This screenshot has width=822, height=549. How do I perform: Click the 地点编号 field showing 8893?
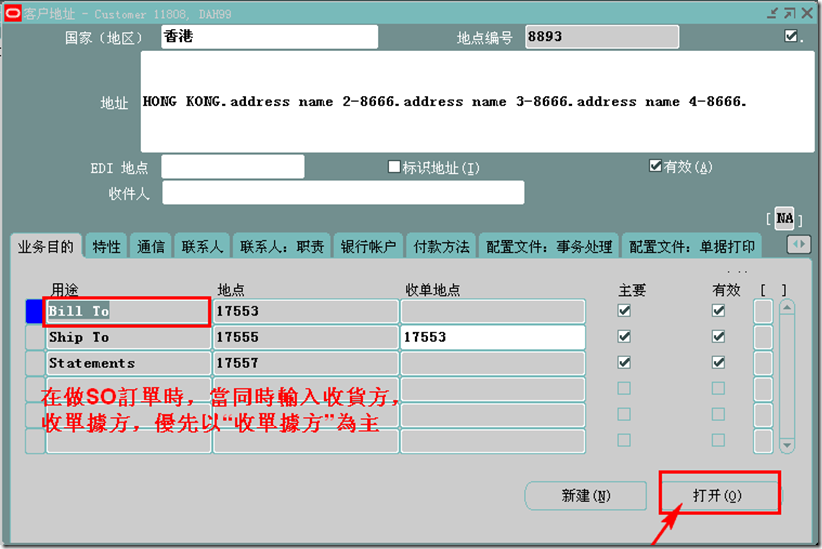tap(602, 37)
